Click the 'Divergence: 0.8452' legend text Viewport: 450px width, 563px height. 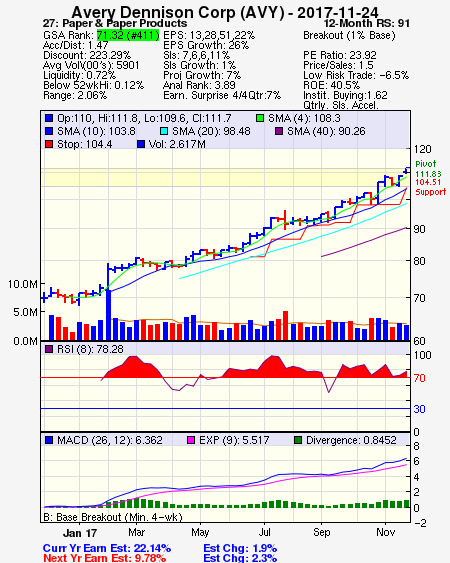tap(351, 440)
